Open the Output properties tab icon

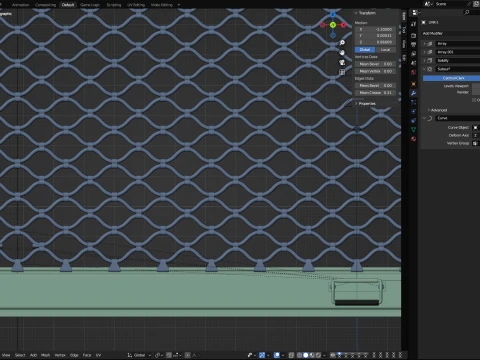[x=414, y=45]
